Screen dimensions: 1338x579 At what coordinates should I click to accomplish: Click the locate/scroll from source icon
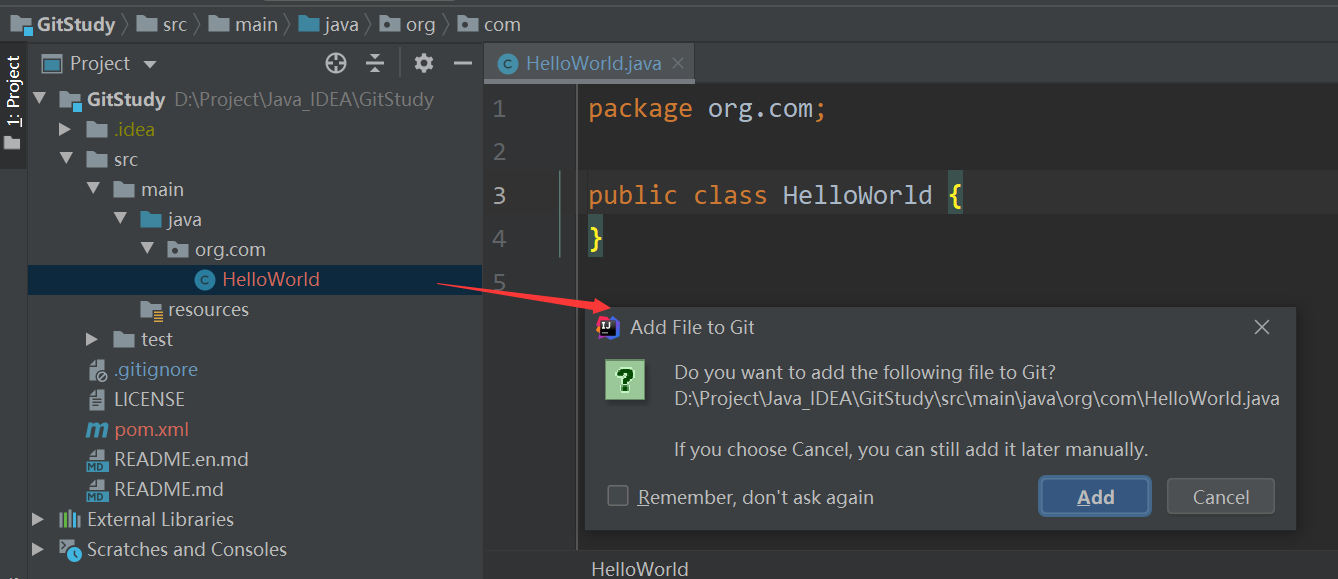(x=336, y=64)
